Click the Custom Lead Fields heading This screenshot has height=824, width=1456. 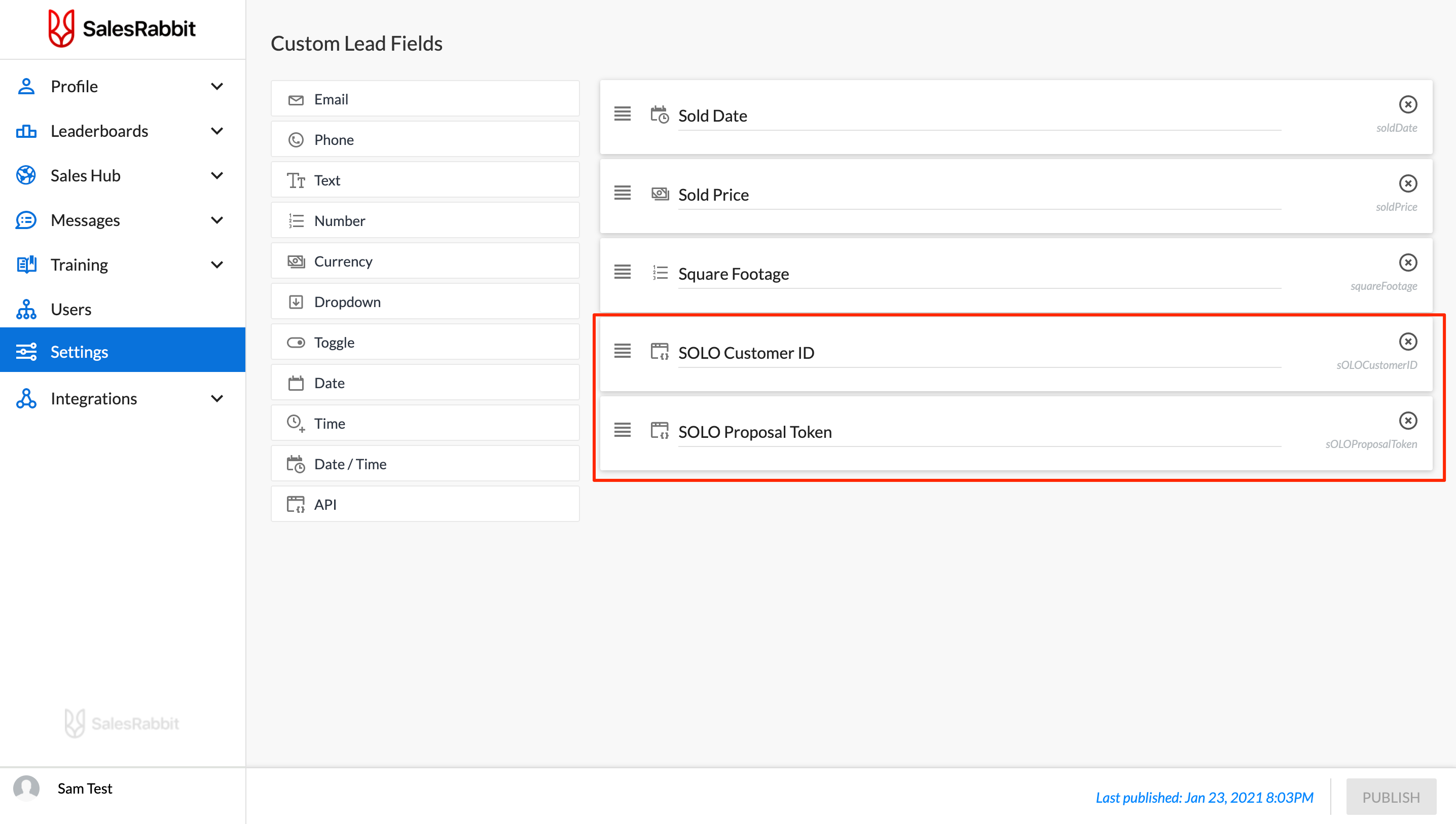356,44
